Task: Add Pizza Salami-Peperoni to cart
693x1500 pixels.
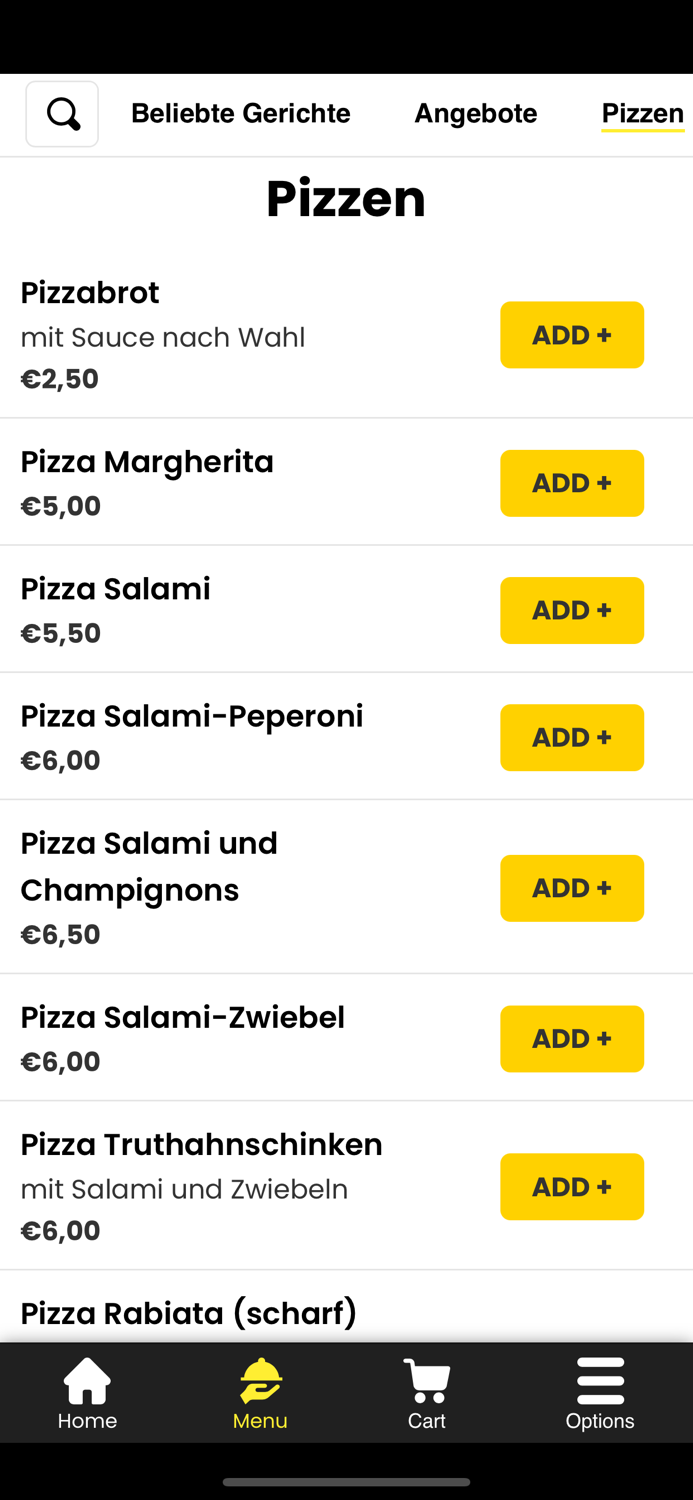Action: tap(572, 737)
